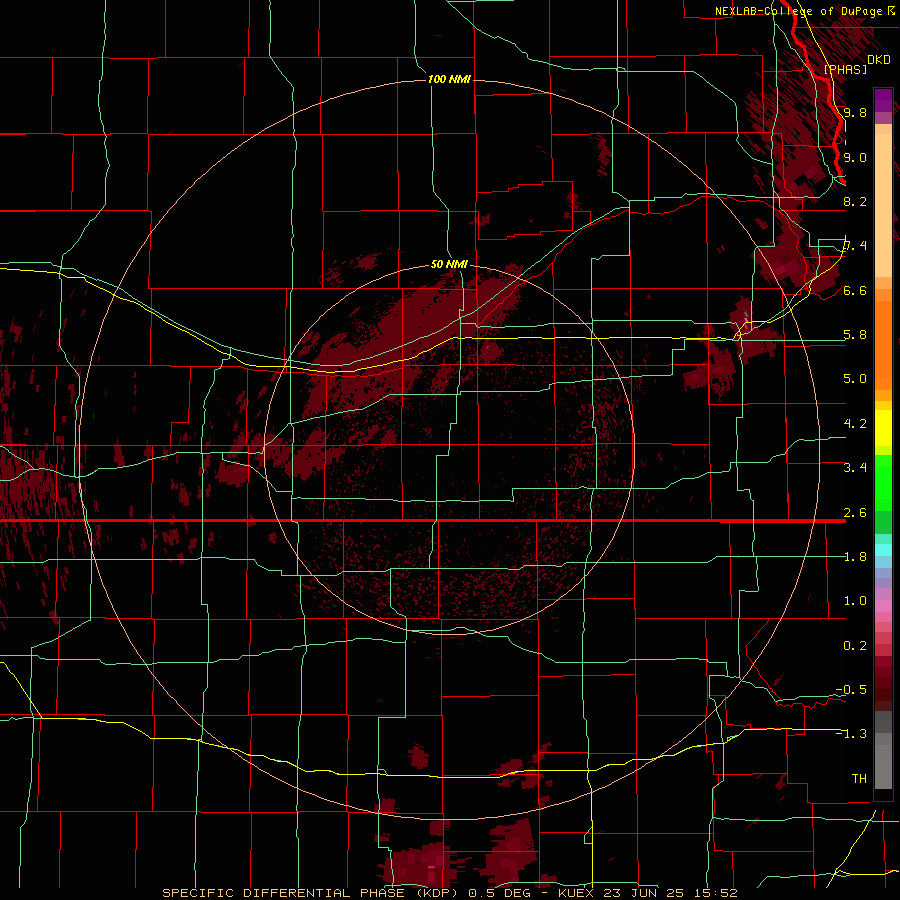Click the [PHAS] units label
Image resolution: width=900 pixels, height=900 pixels.
(x=845, y=69)
